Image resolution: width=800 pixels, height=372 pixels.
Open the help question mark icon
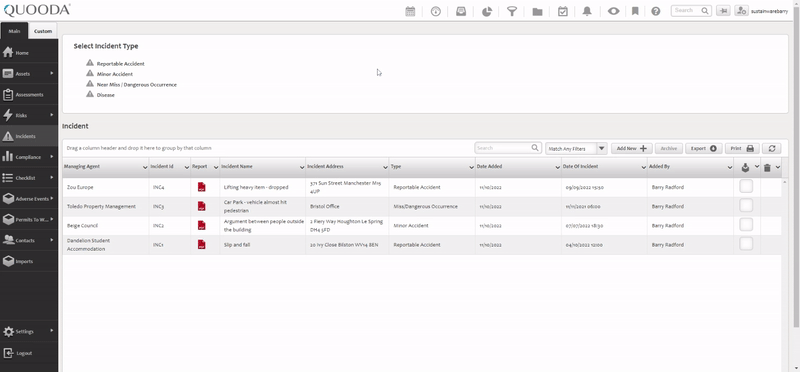click(656, 11)
